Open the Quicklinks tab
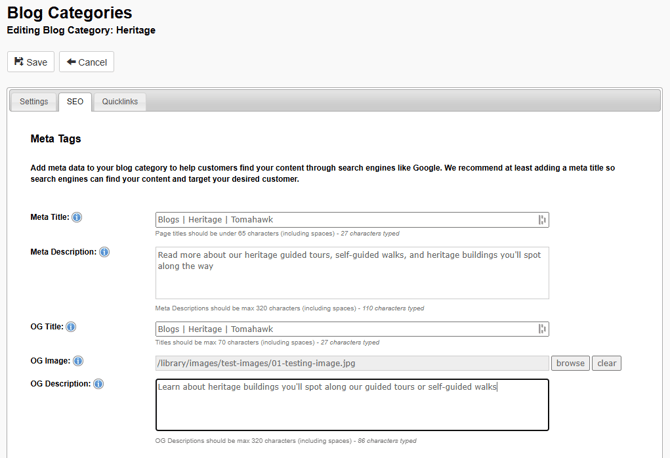Image resolution: width=670 pixels, height=458 pixels. (x=120, y=101)
